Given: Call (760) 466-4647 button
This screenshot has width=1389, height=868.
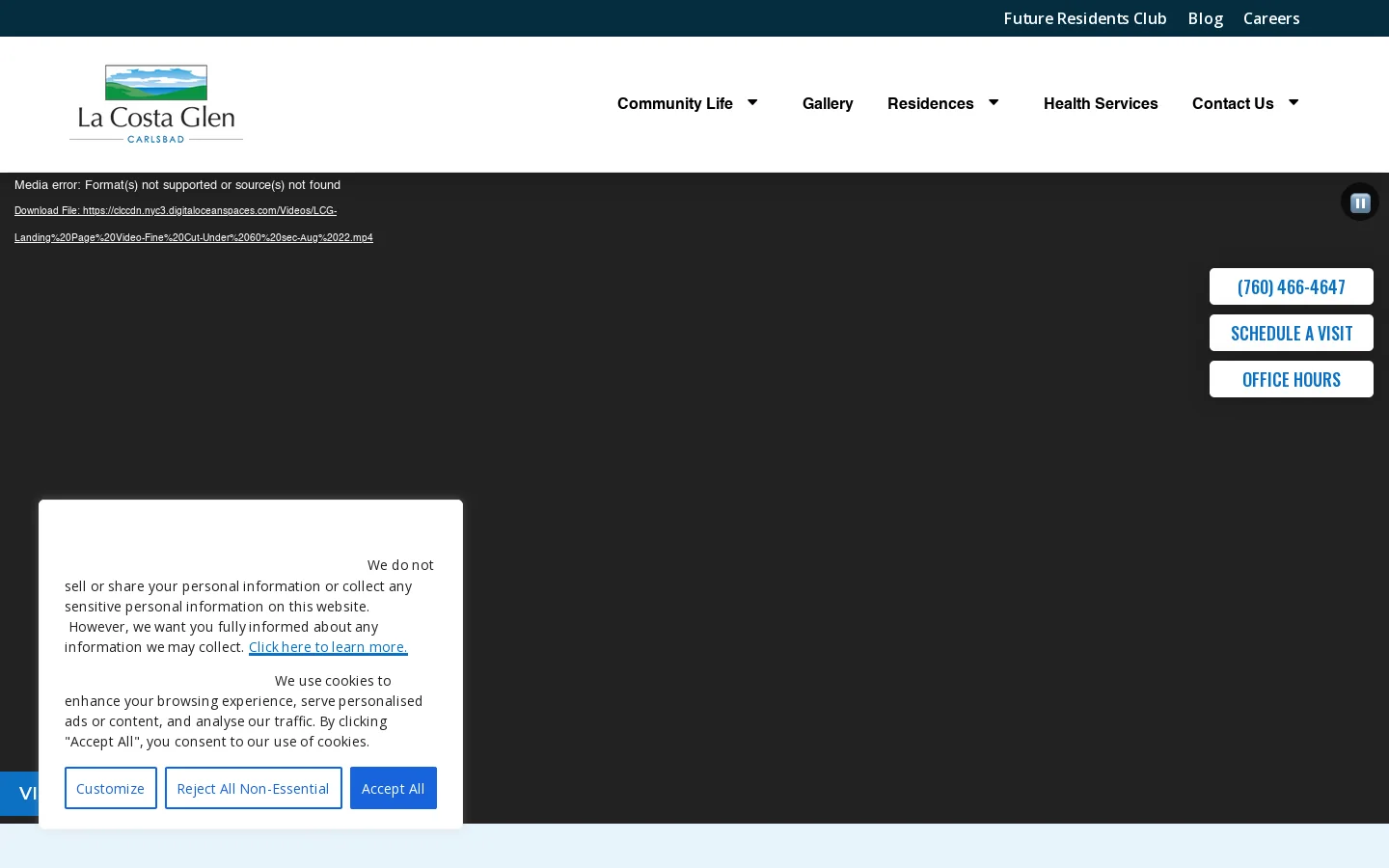Looking at the screenshot, I should click(1292, 286).
